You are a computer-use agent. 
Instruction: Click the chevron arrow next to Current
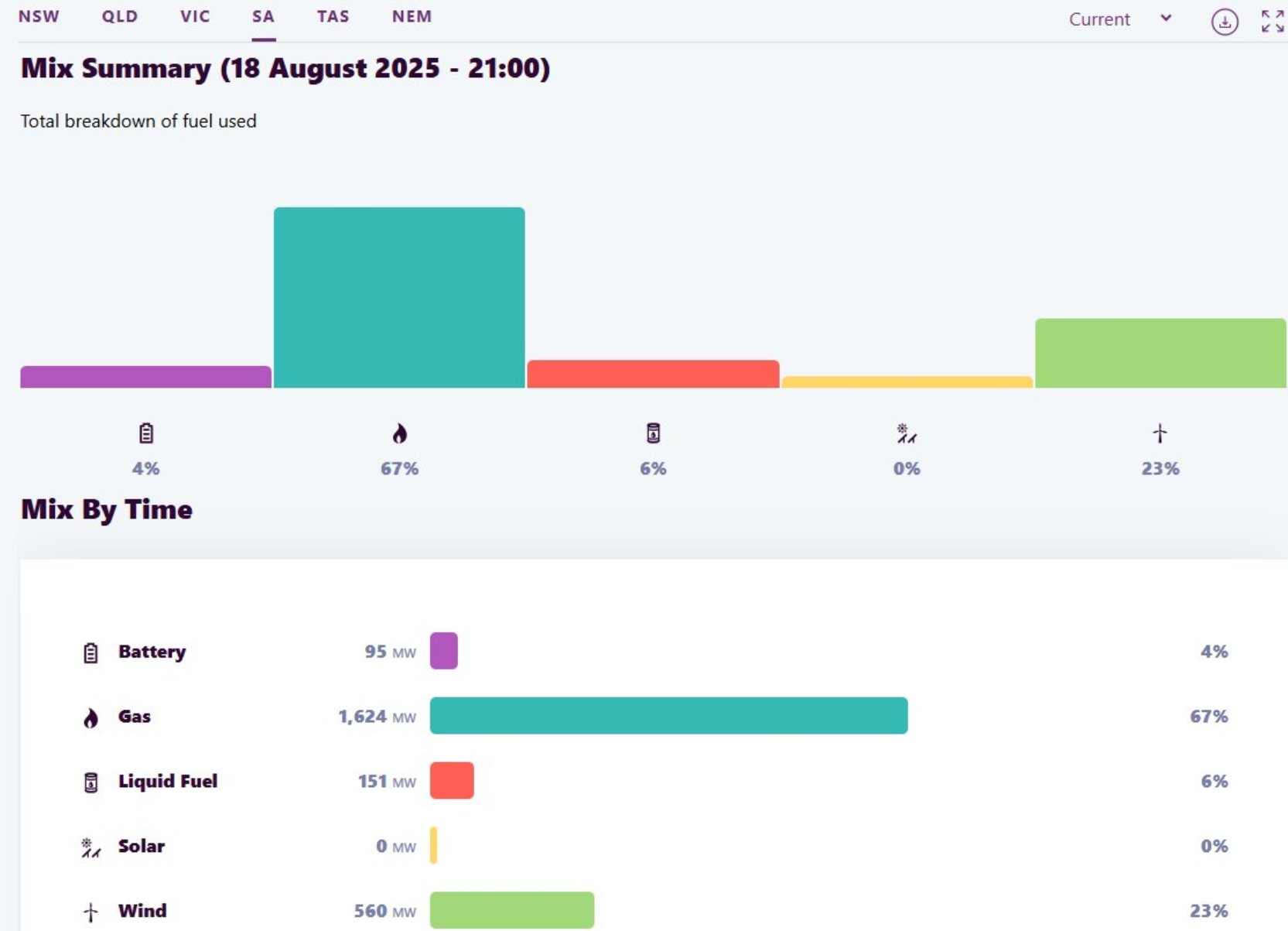pos(1166,18)
